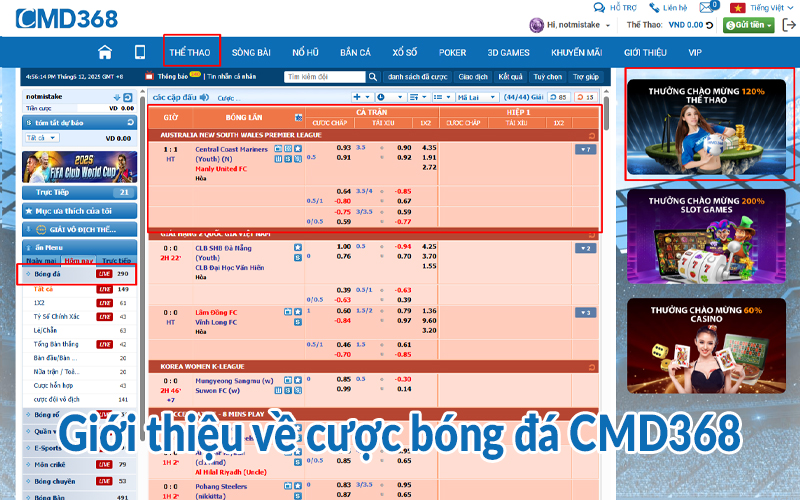Open Mục ưa thích của tôi favorites

point(80,211)
